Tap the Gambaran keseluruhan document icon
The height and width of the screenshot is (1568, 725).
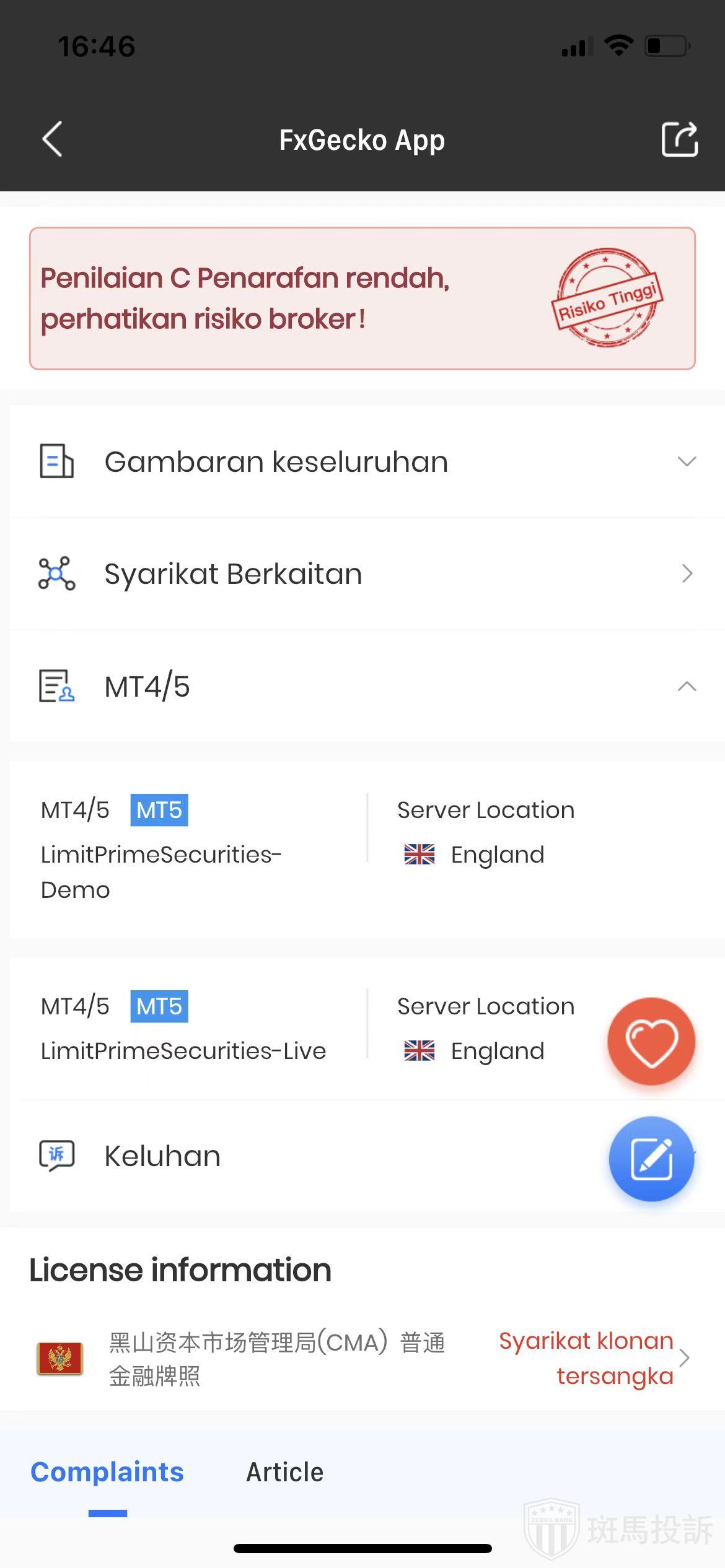[x=56, y=461]
